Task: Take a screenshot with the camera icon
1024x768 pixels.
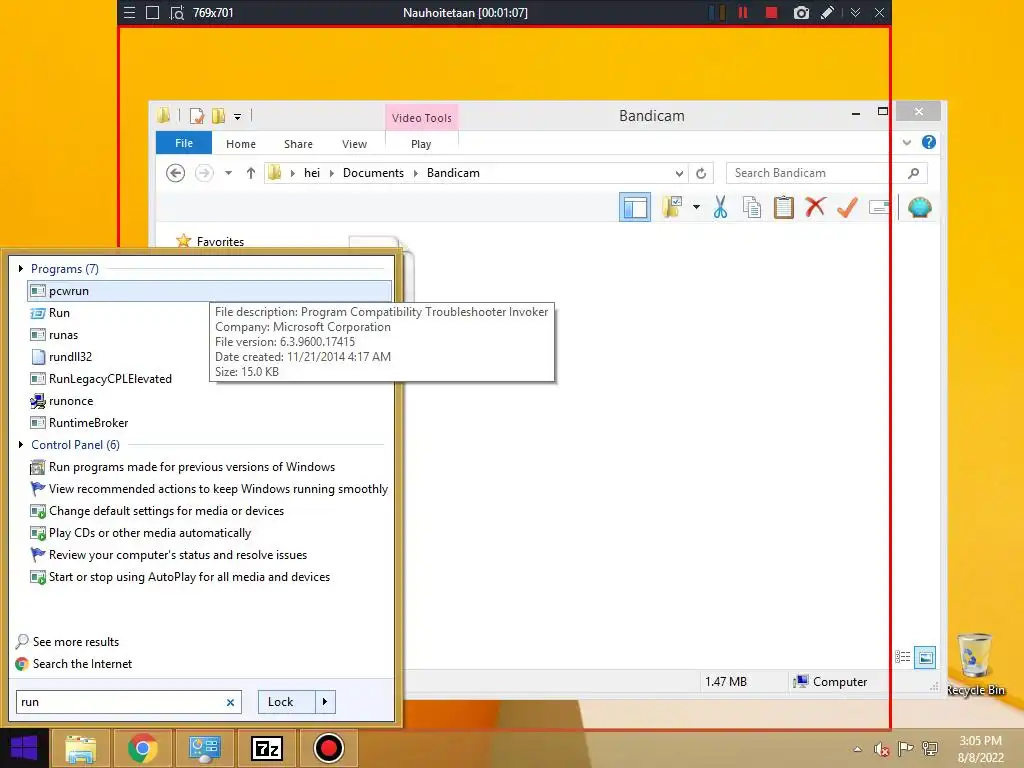Action: [x=801, y=12]
